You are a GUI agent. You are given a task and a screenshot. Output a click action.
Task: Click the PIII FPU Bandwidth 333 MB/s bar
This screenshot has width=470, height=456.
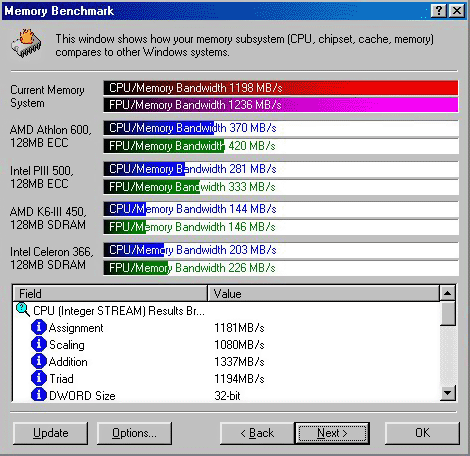[281, 187]
